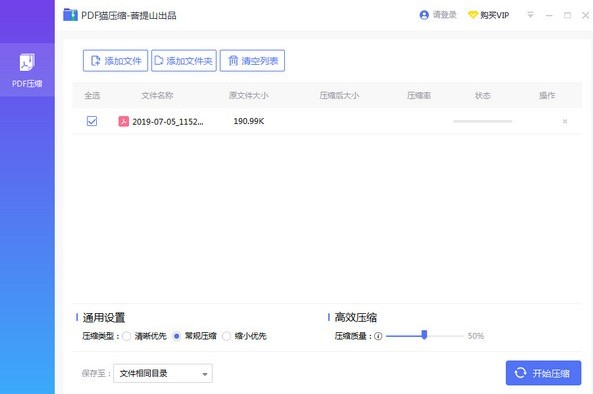Click the 高效压缩 section heading

tap(355, 317)
